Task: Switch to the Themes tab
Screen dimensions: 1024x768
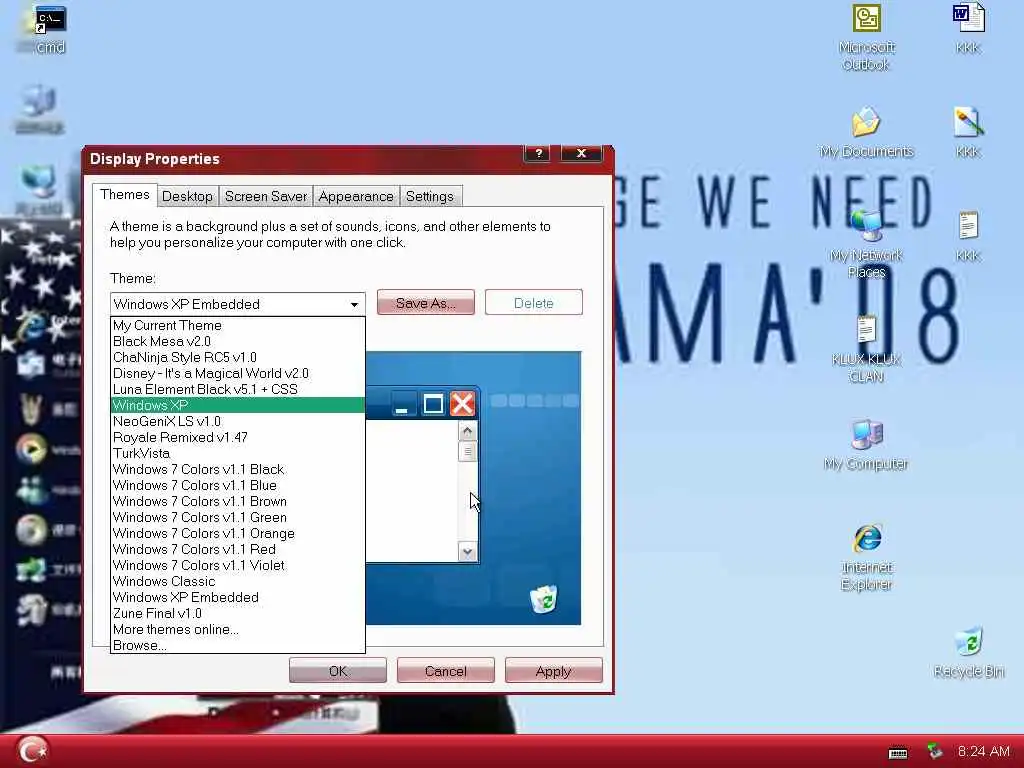Action: coord(125,195)
